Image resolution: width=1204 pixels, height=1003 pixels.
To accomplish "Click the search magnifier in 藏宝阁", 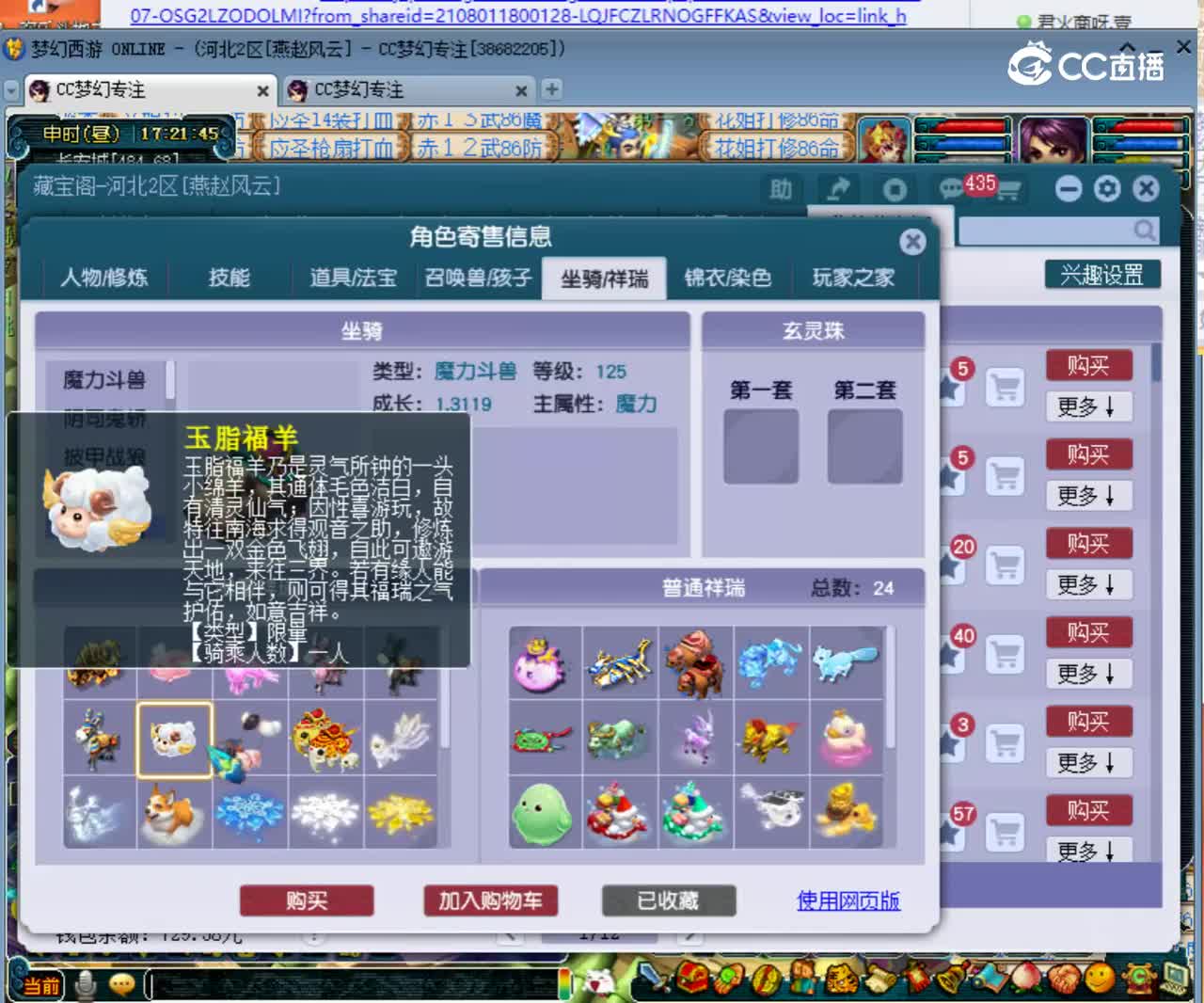I will pyautogui.click(x=1144, y=231).
